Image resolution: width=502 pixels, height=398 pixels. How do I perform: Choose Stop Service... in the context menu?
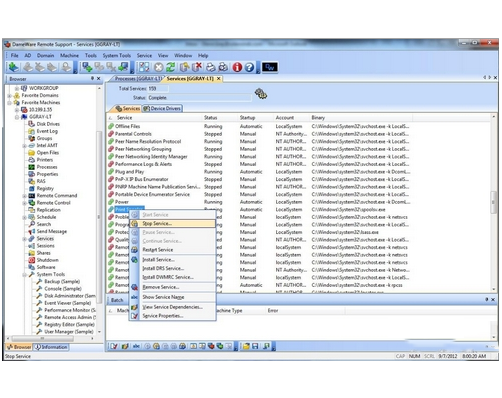[173, 224]
